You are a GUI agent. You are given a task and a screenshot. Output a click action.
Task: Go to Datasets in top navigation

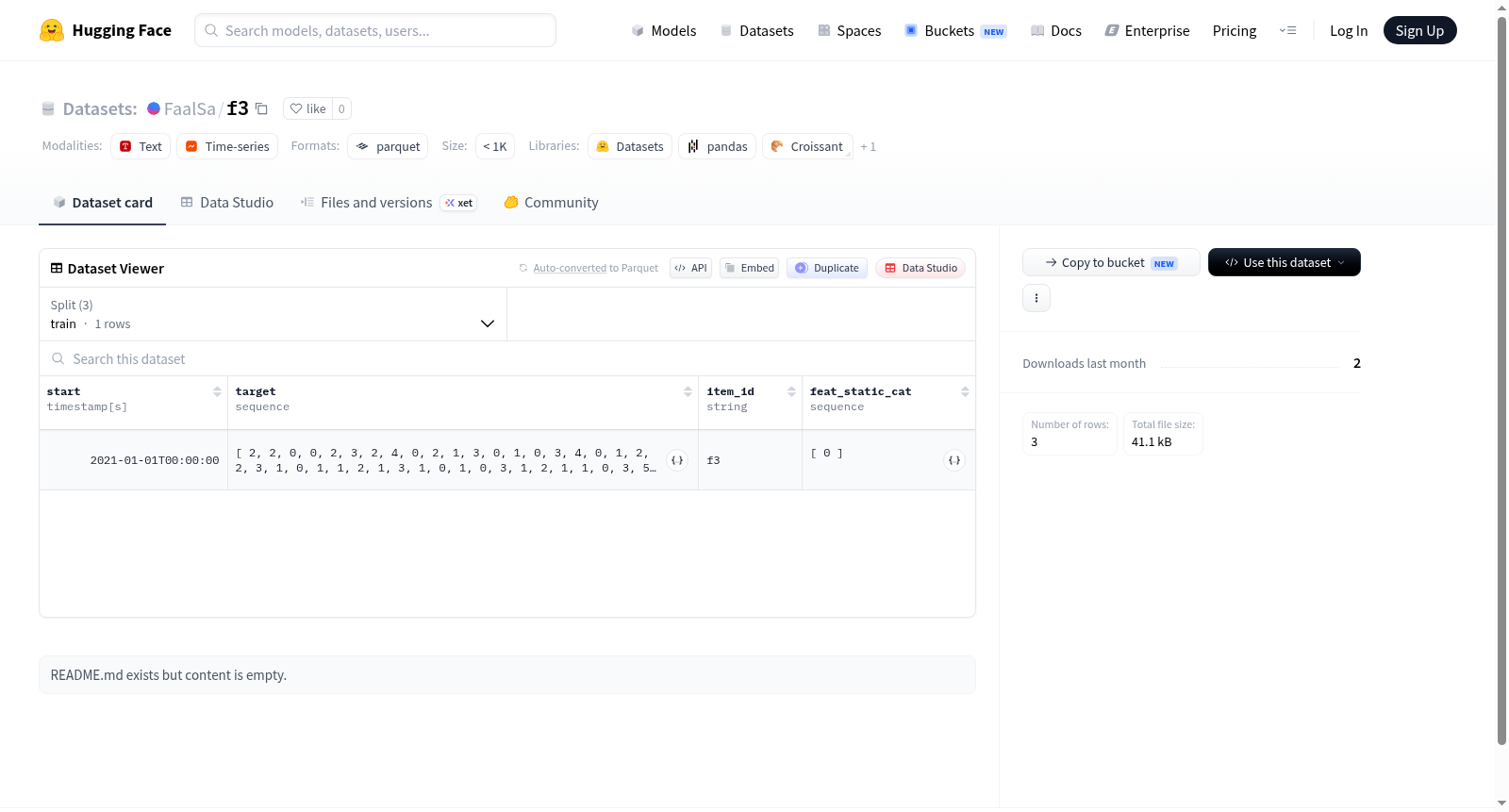pos(757,30)
